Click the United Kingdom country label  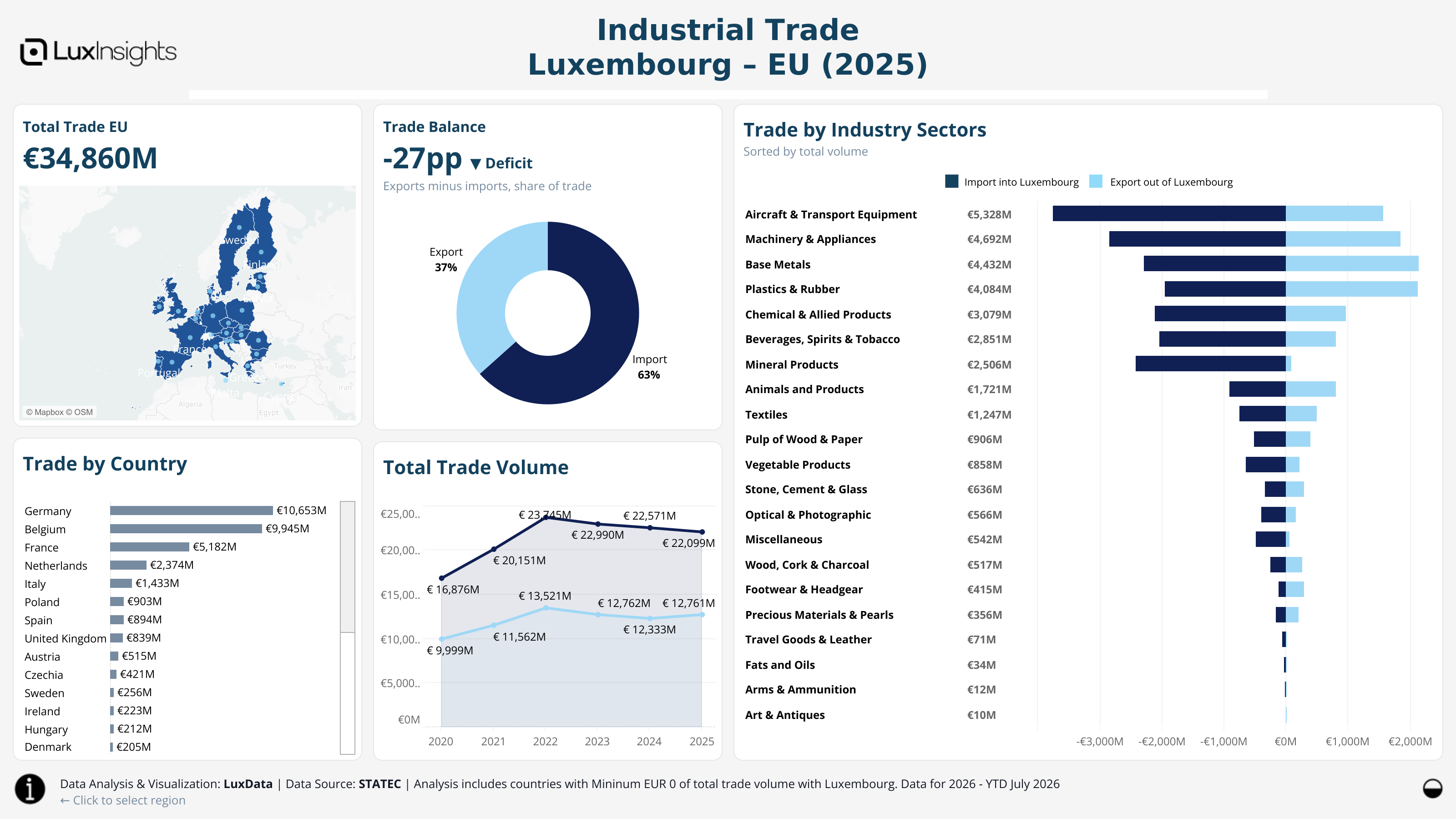[66, 638]
